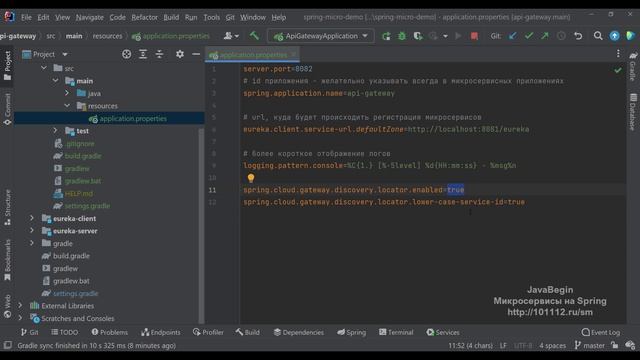Image resolution: width=640 pixels, height=360 pixels.
Task: Open the Structure tool window on the left
Action: [7, 207]
